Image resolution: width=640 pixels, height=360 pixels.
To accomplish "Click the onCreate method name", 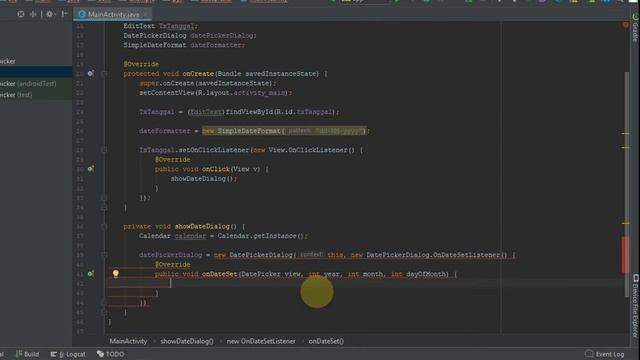I will click(x=198, y=74).
